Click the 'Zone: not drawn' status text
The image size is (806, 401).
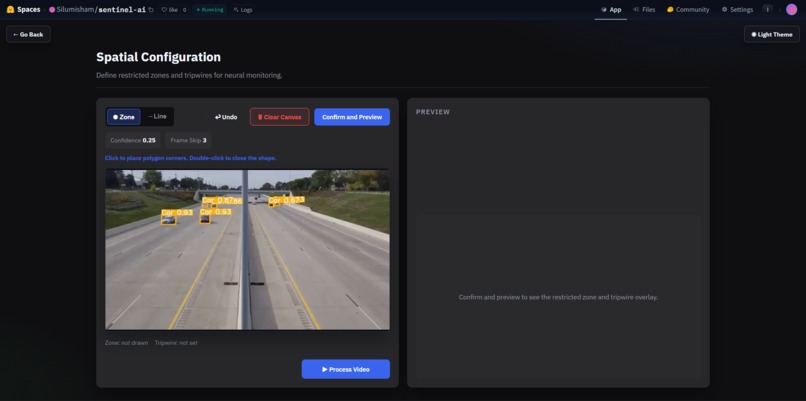pyautogui.click(x=126, y=343)
